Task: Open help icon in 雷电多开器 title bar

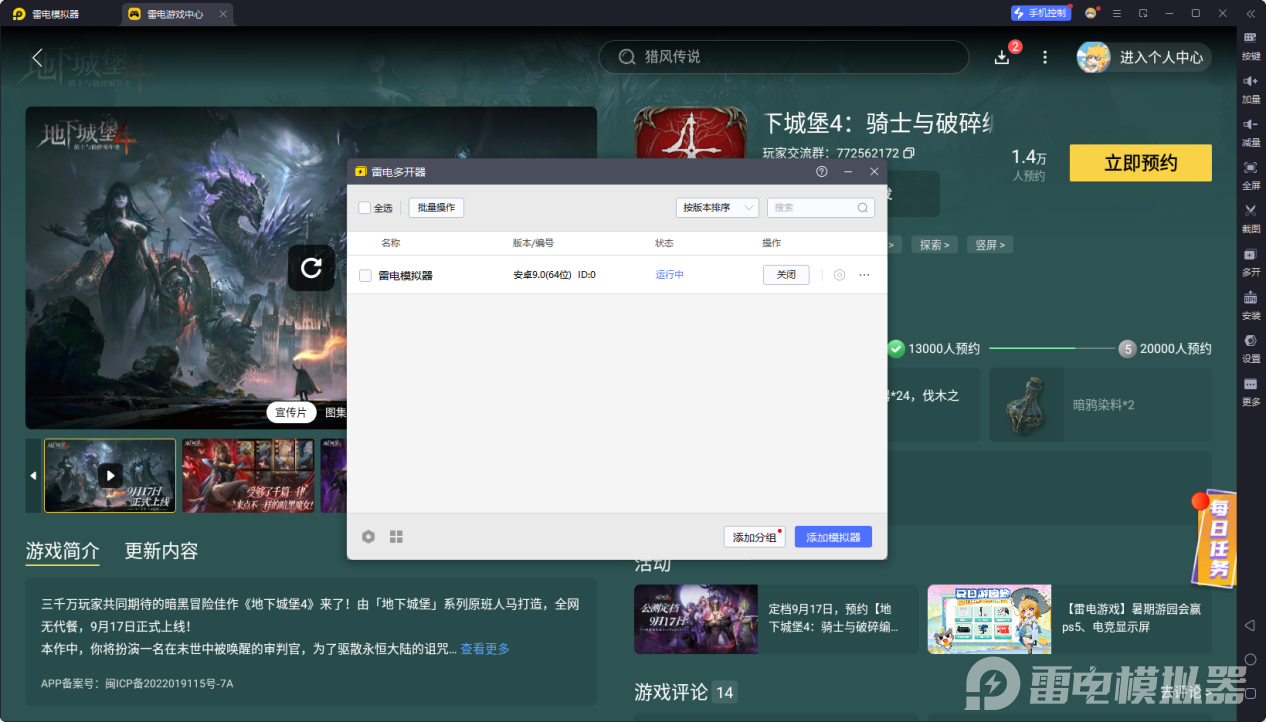Action: [822, 172]
